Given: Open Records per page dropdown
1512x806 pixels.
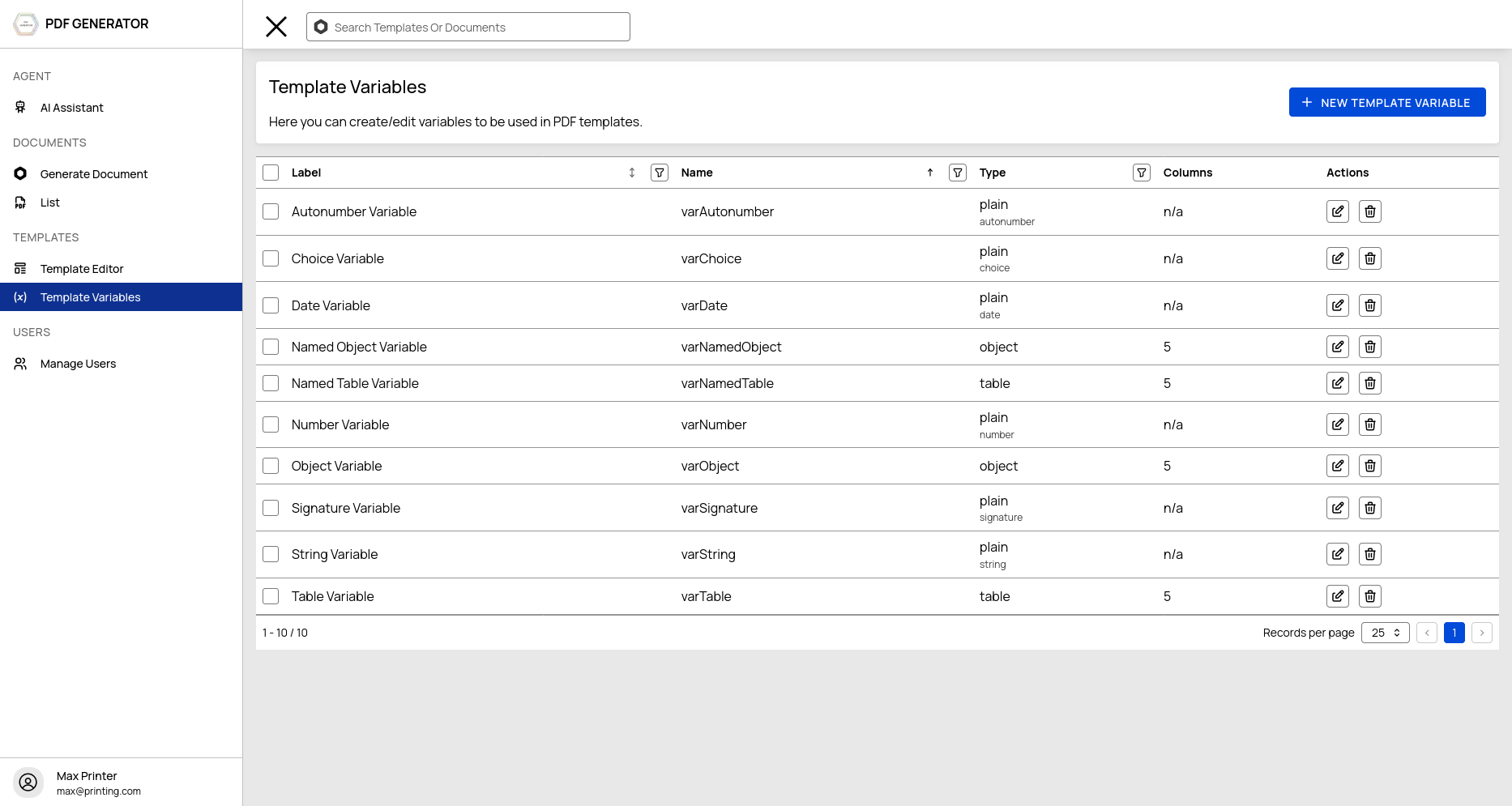Looking at the screenshot, I should pyautogui.click(x=1386, y=633).
